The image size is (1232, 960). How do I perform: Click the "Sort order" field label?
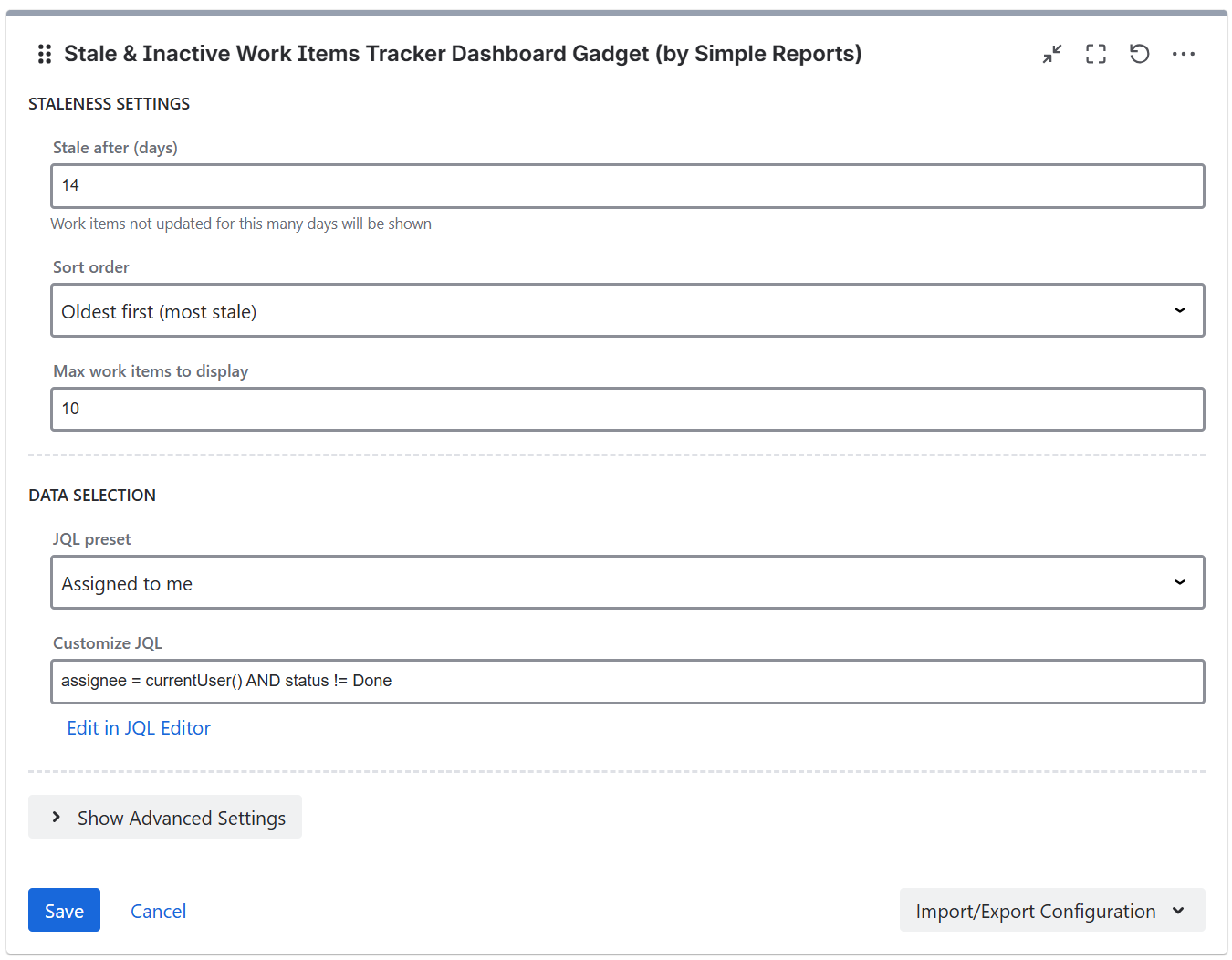(91, 267)
